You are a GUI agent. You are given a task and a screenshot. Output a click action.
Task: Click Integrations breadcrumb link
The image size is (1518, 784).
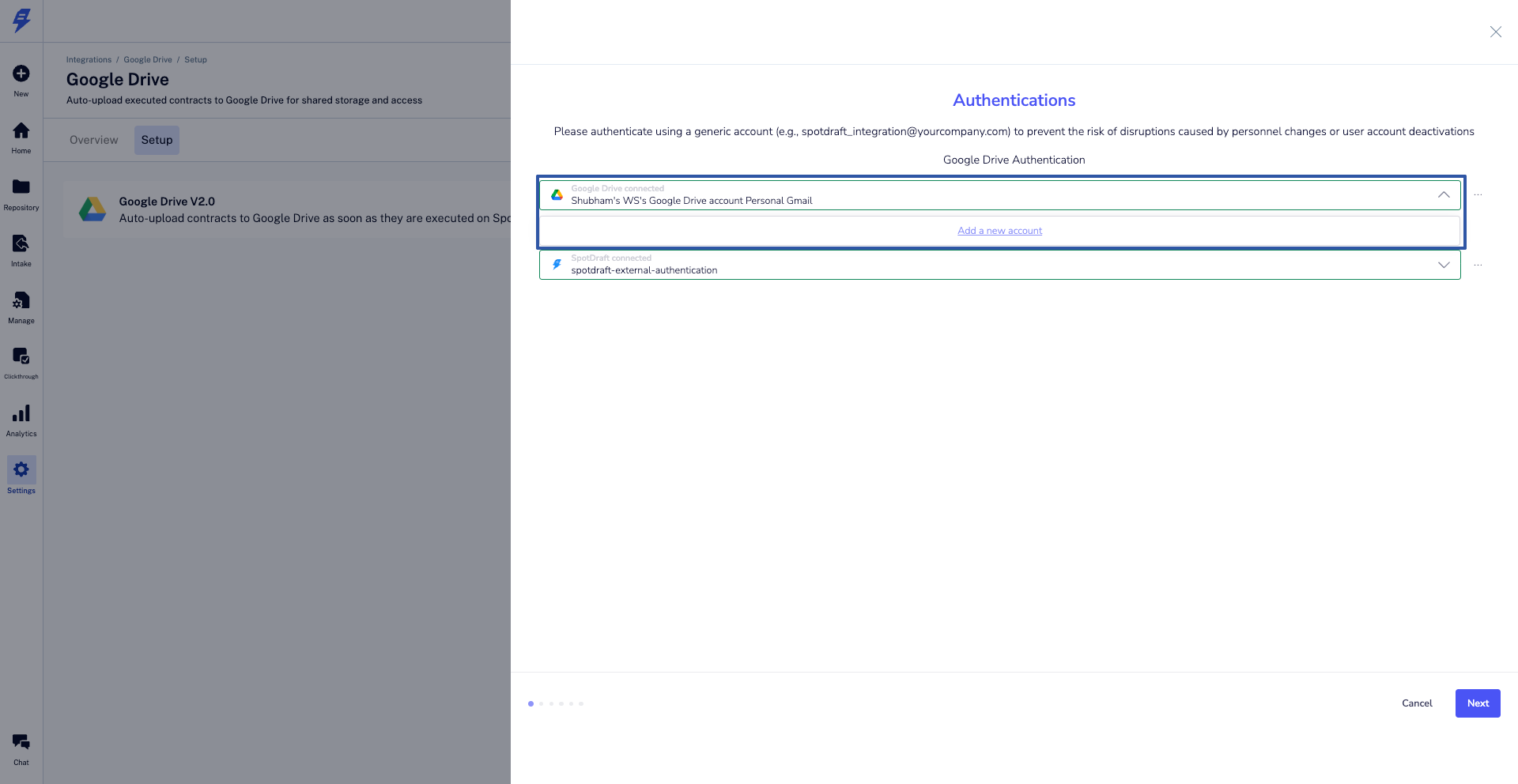(89, 60)
